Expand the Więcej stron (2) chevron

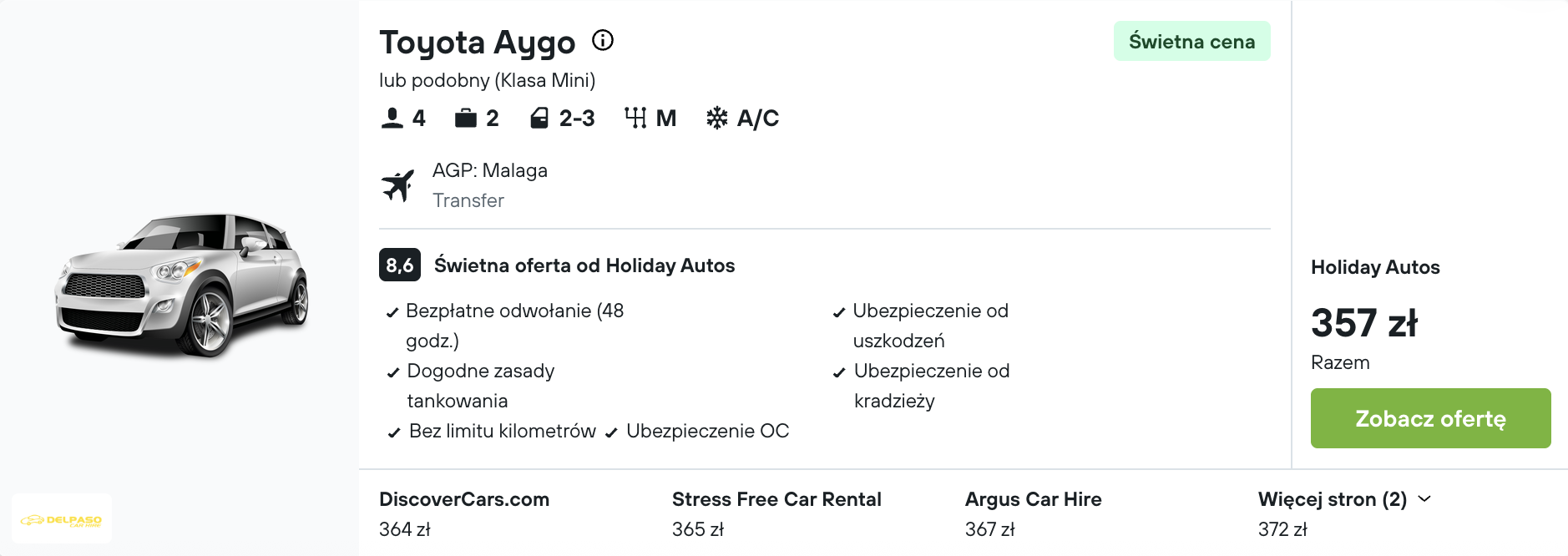click(x=1424, y=498)
